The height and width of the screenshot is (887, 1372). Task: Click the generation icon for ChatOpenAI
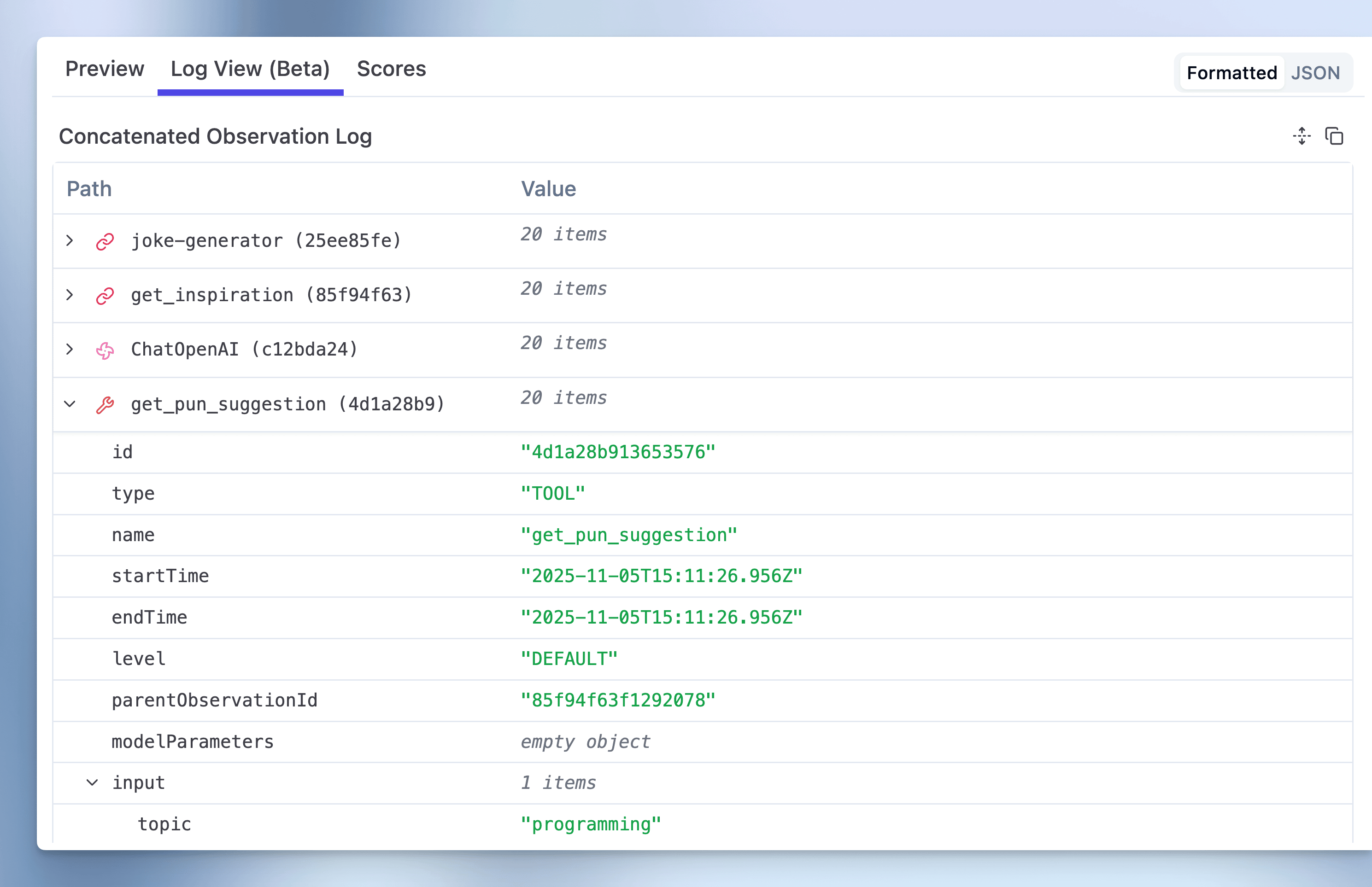coord(105,349)
